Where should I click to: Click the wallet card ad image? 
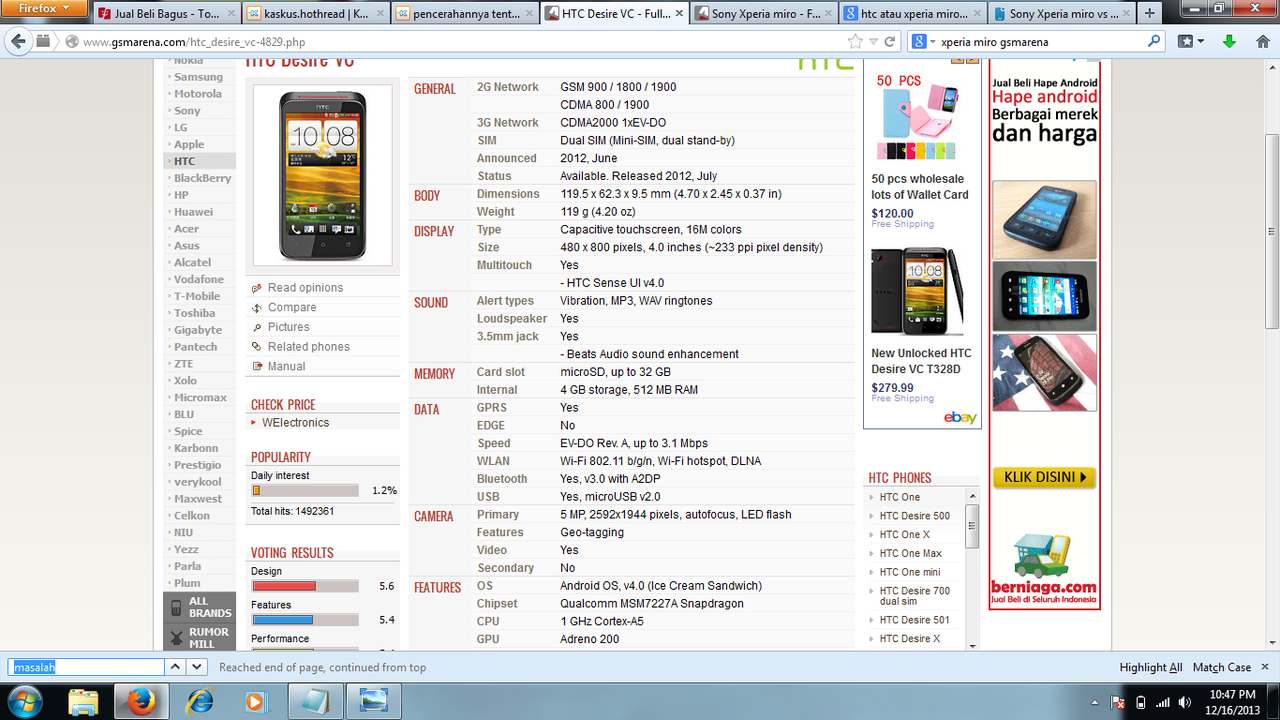tap(917, 125)
